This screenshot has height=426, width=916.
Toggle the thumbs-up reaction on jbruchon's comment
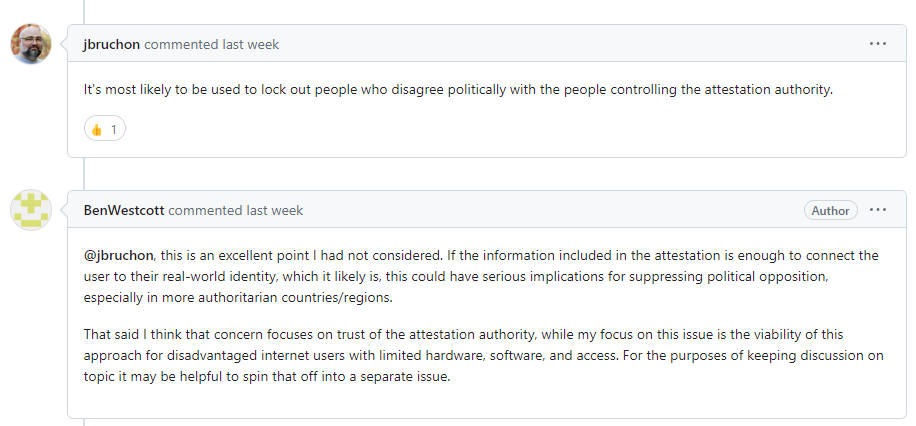(x=105, y=129)
